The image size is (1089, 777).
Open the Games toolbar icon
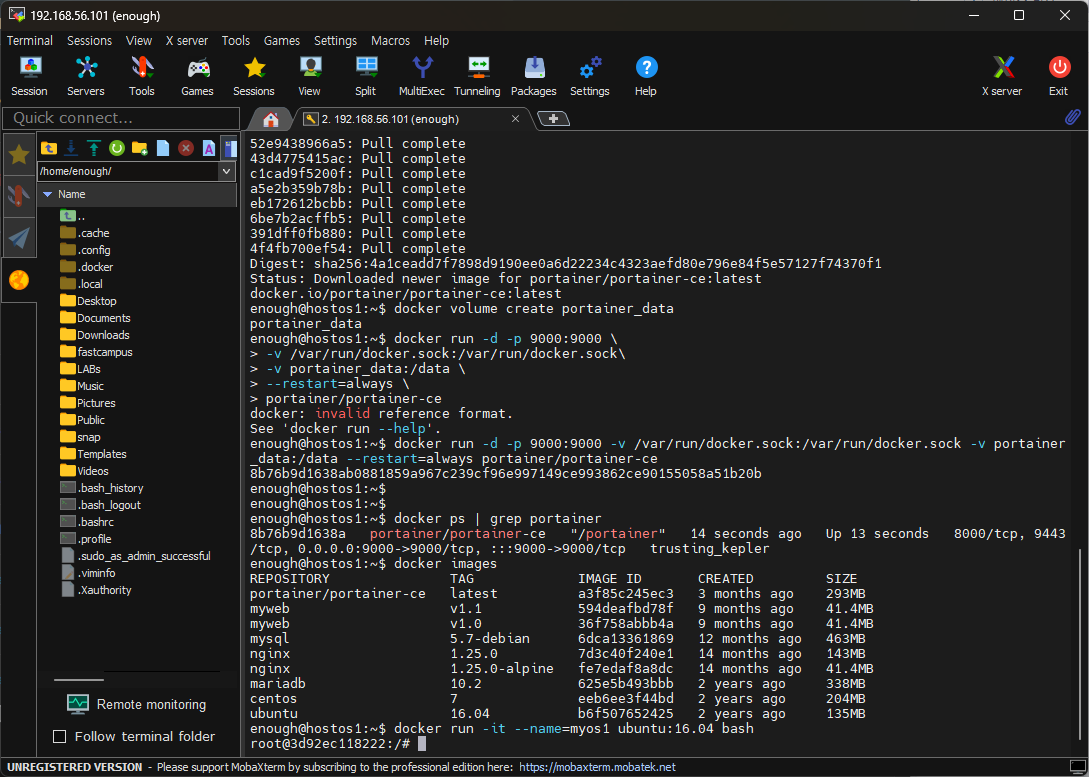pyautogui.click(x=197, y=76)
